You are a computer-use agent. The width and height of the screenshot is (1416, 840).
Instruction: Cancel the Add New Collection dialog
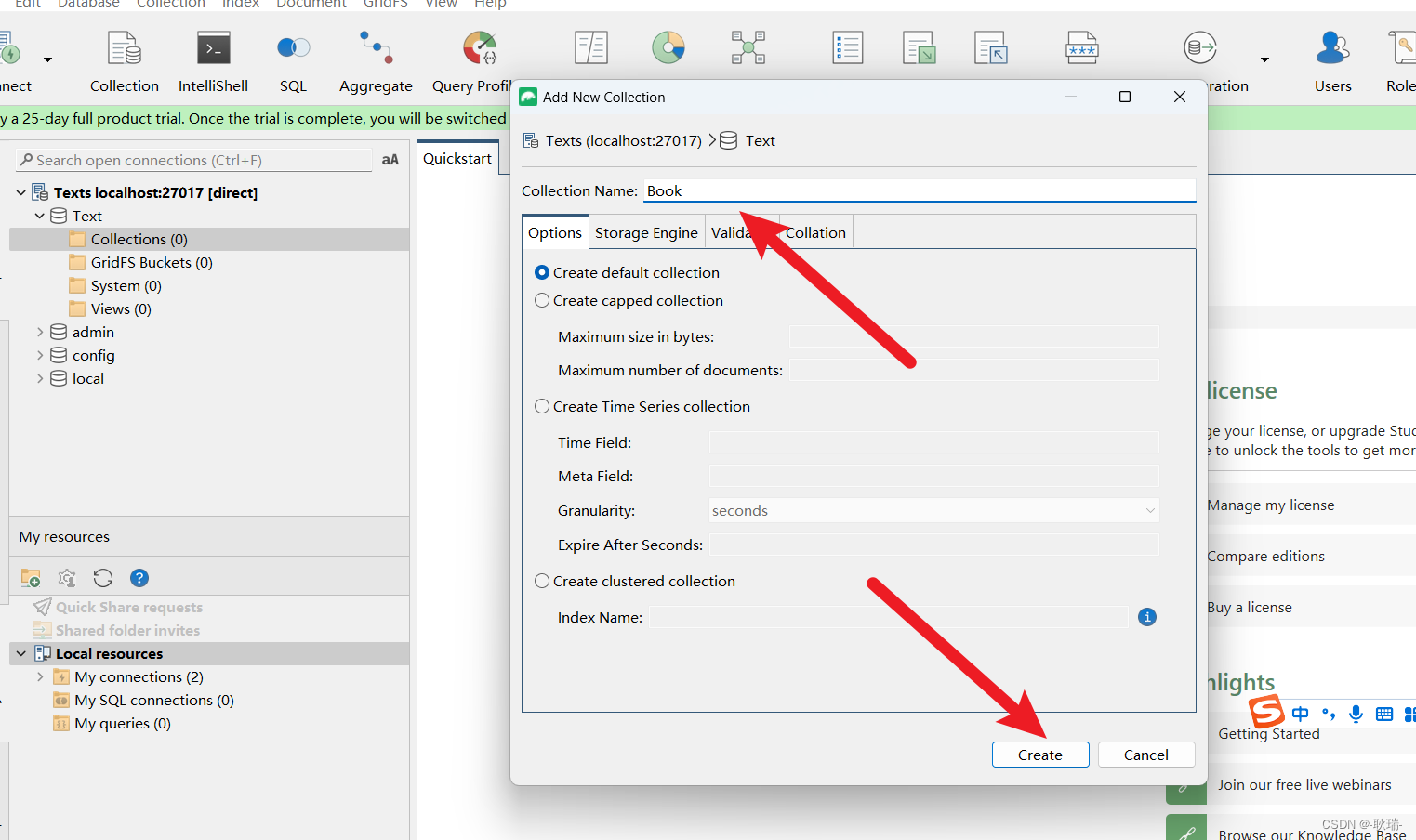[x=1146, y=755]
